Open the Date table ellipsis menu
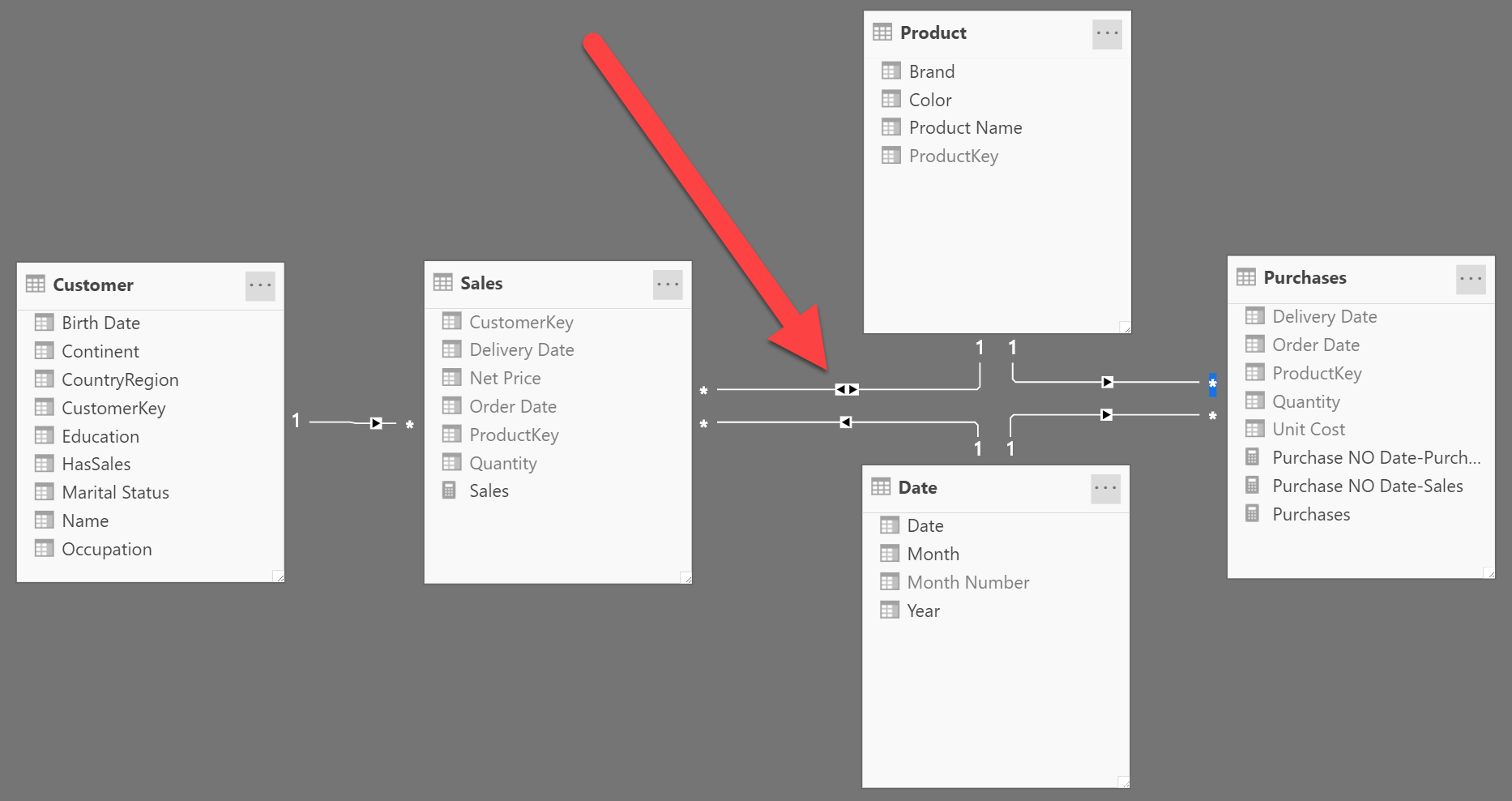 coord(1105,488)
